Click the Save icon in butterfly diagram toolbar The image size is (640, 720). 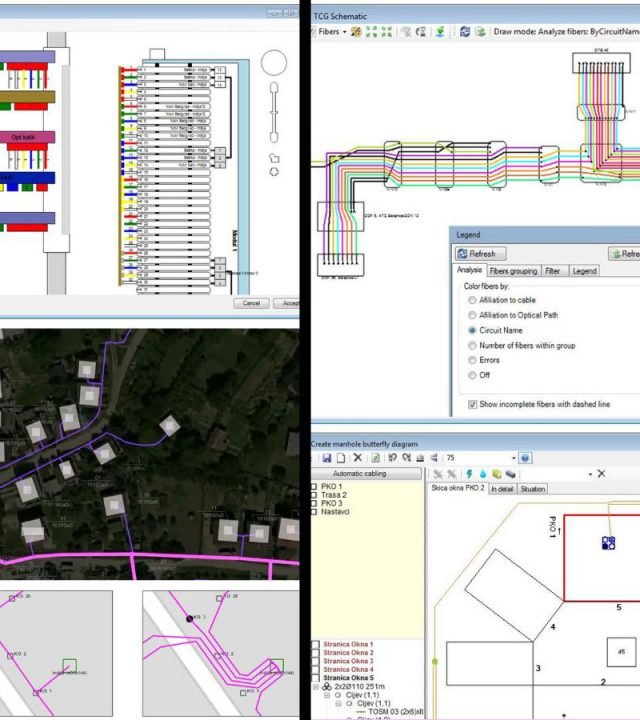point(326,458)
